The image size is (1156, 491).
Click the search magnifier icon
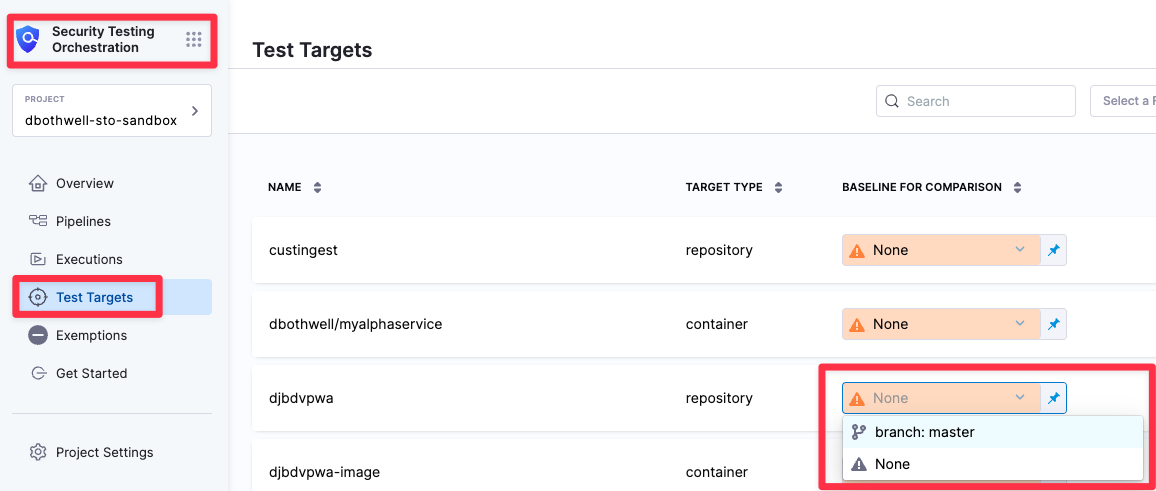892,101
